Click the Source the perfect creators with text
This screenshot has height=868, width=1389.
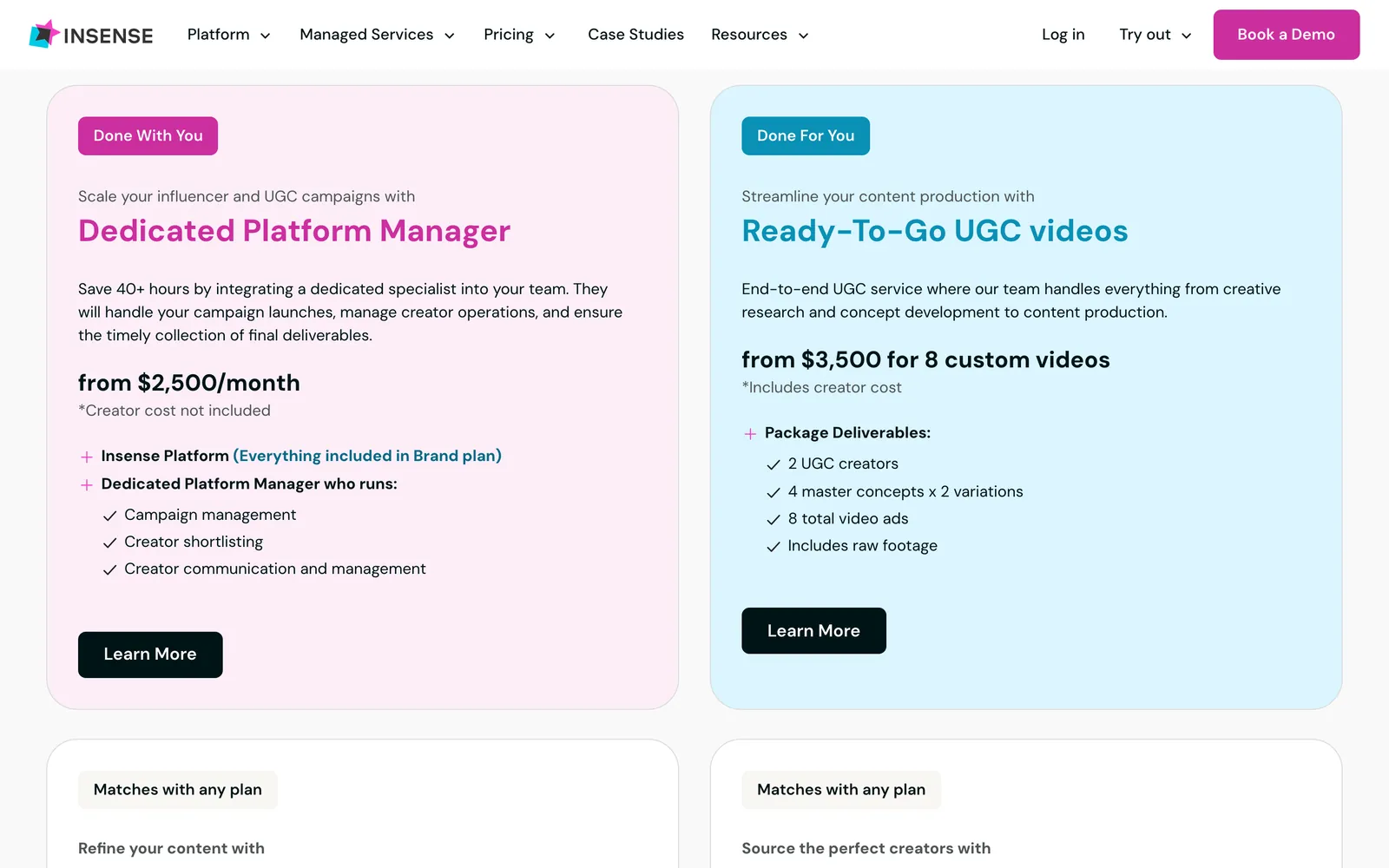click(x=866, y=848)
